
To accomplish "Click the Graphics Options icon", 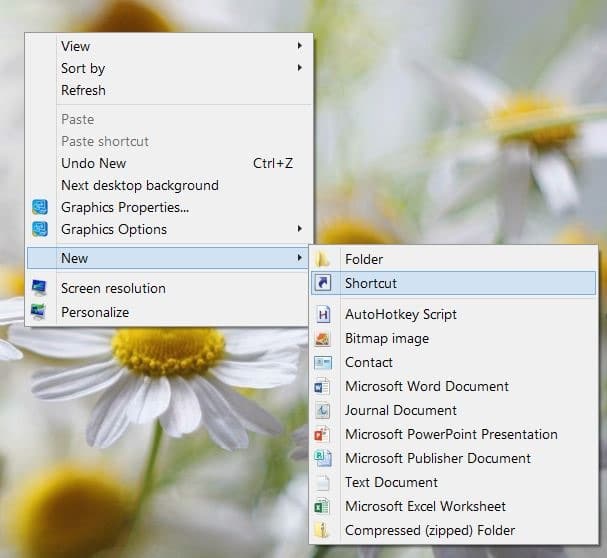I will (x=40, y=229).
